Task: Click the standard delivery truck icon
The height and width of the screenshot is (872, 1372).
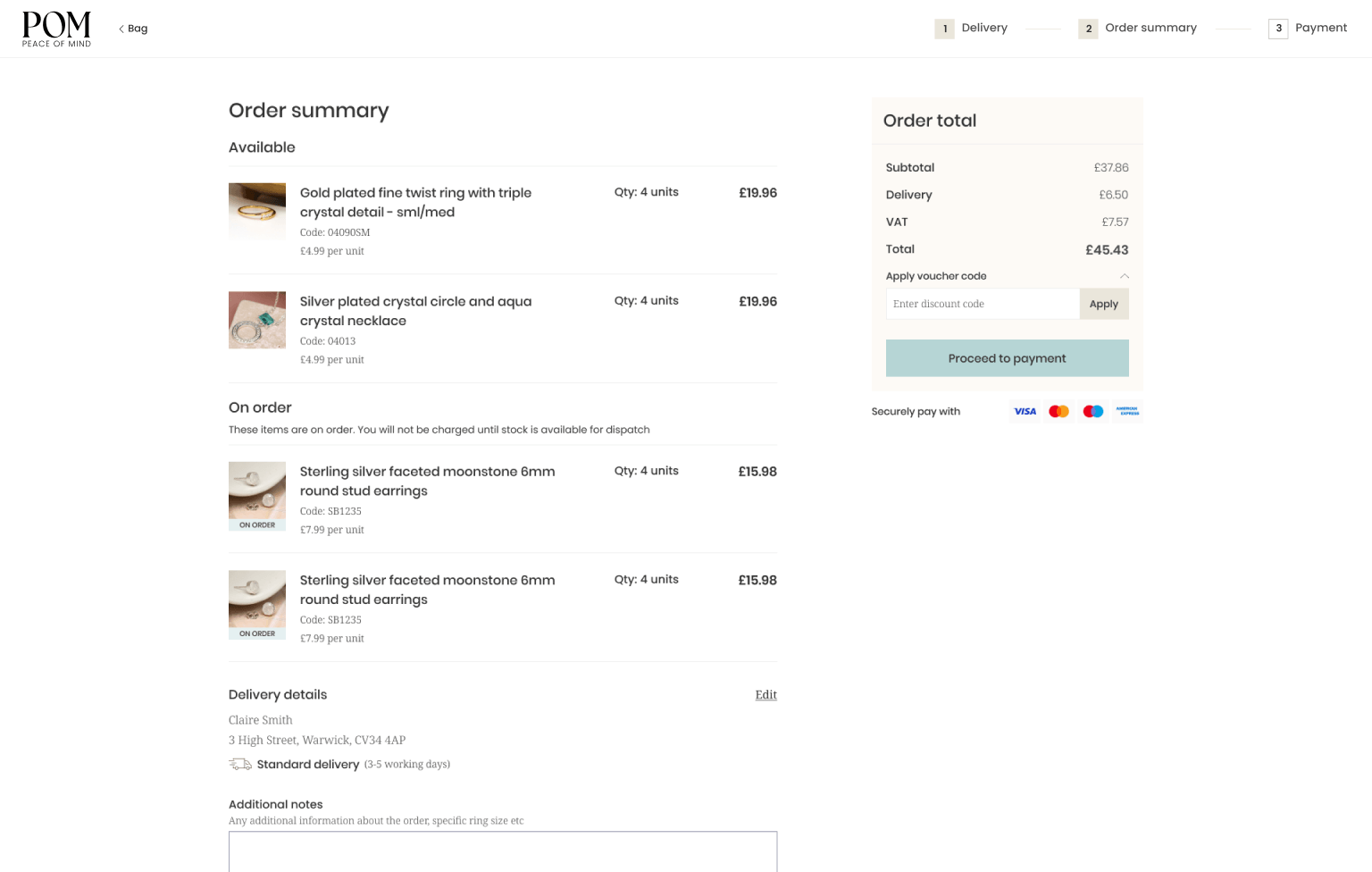Action: [x=239, y=764]
